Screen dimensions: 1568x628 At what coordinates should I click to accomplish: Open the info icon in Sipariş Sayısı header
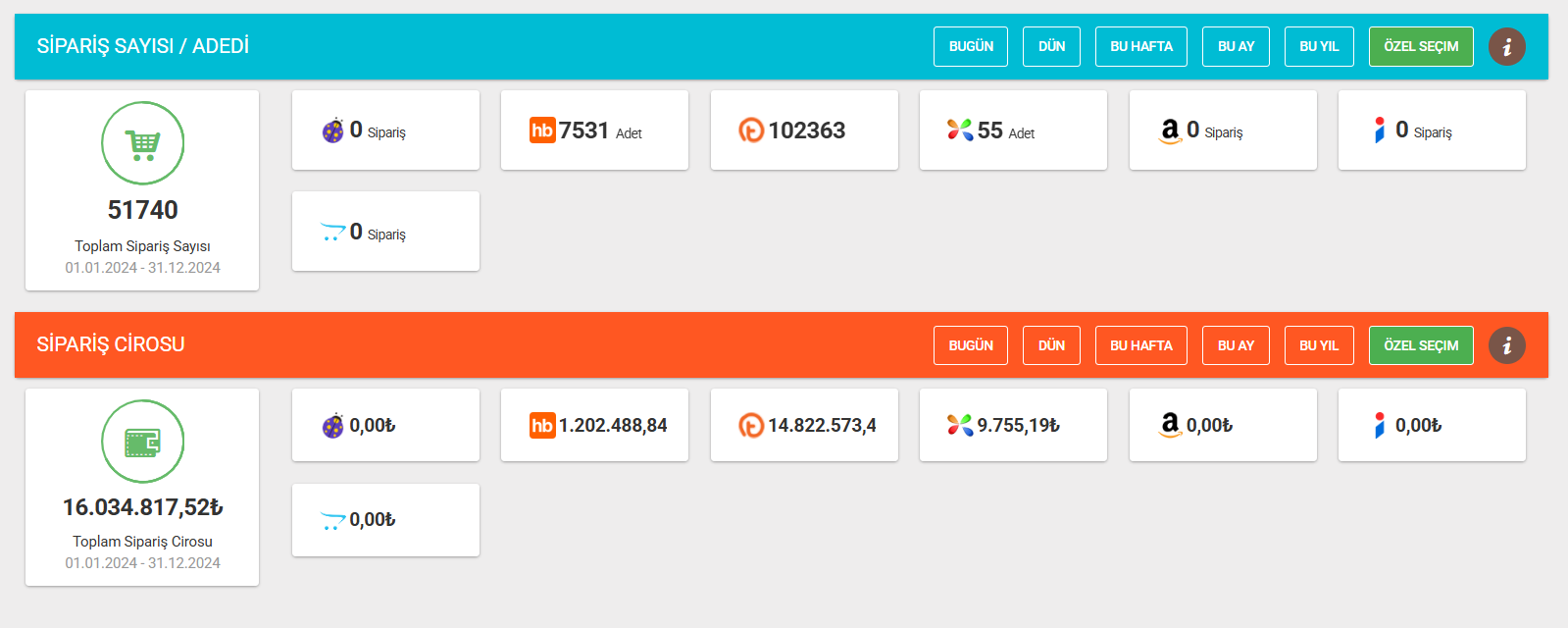tap(1506, 46)
